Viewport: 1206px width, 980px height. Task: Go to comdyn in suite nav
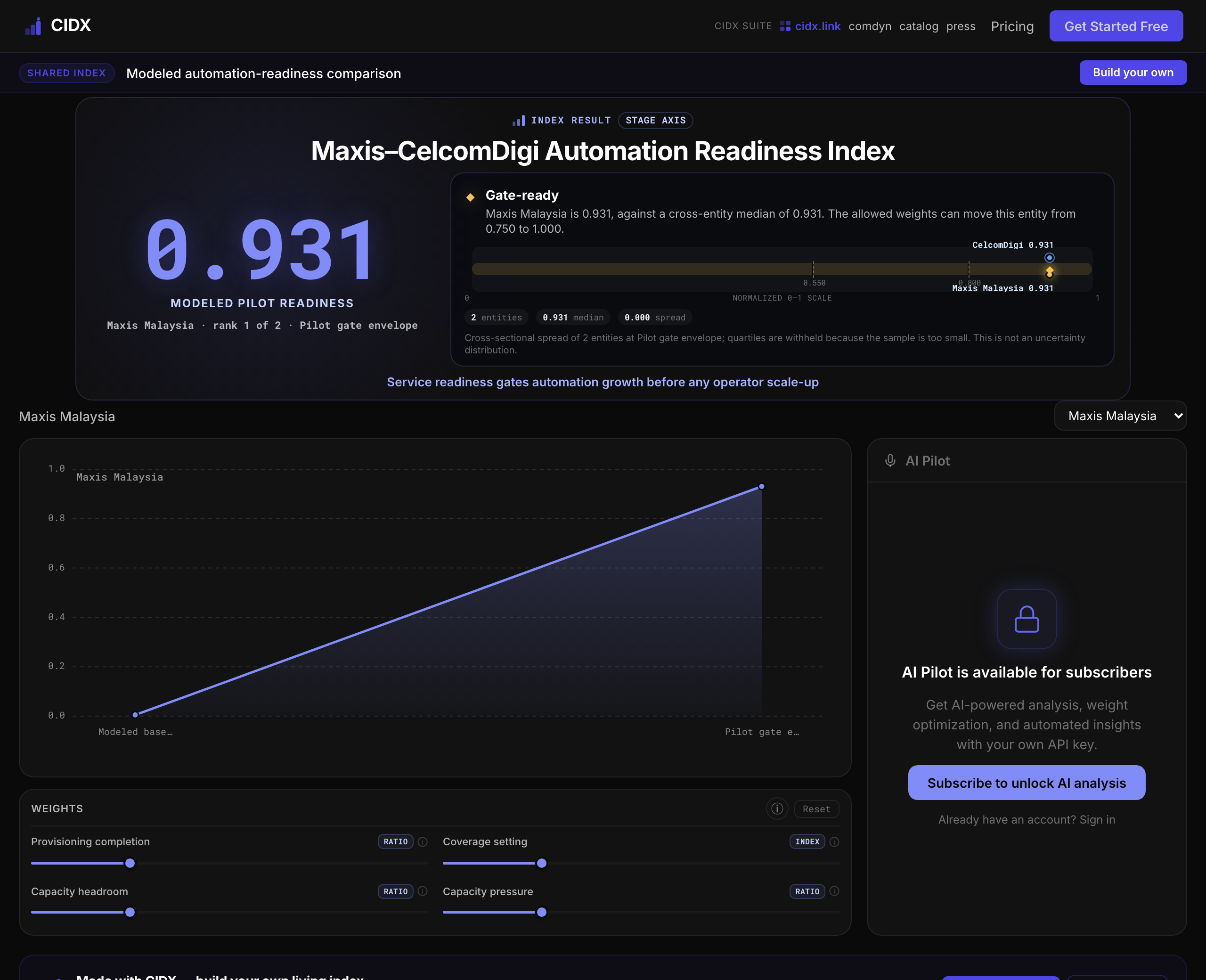coord(870,26)
